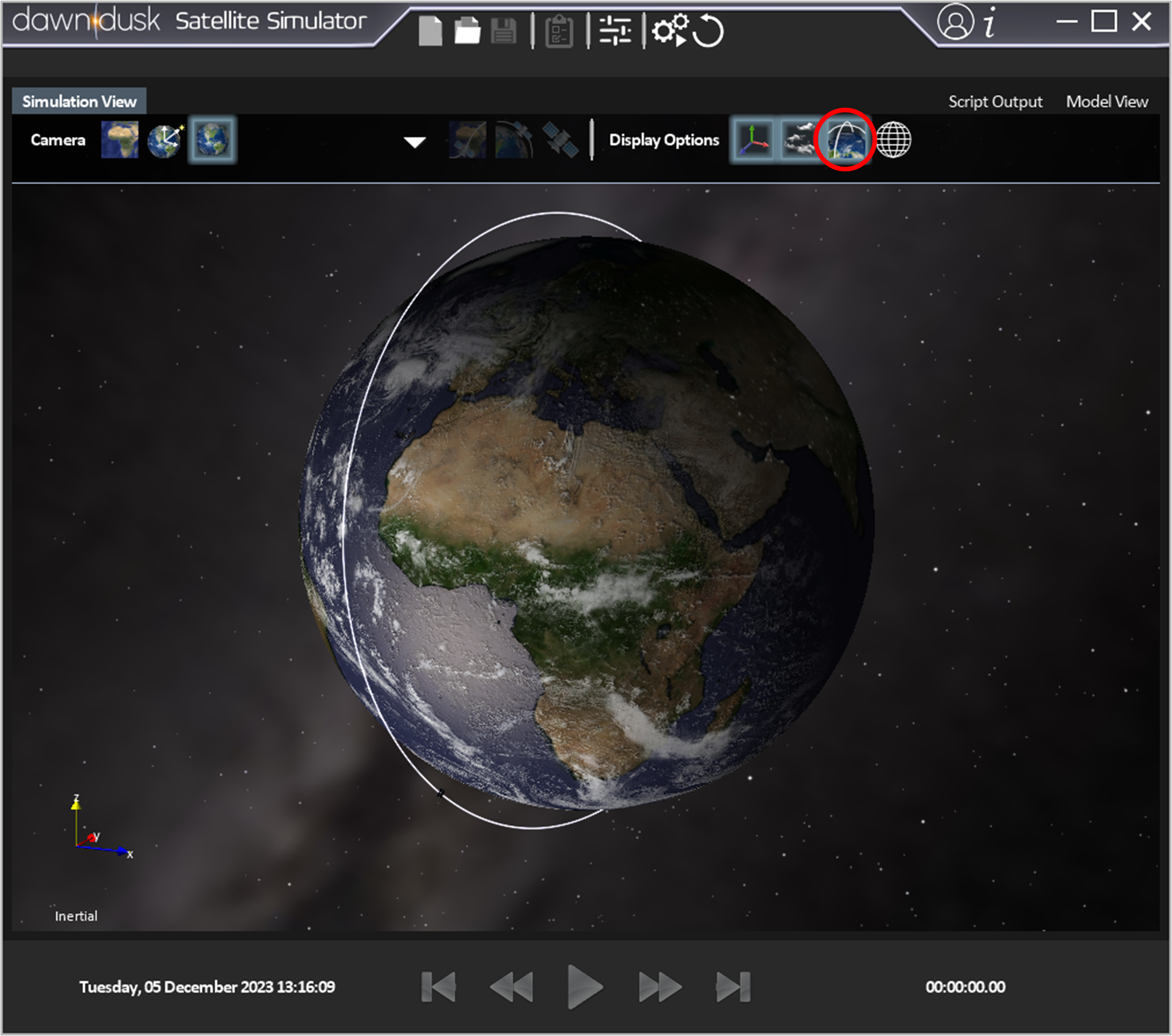Toggle latitude-longitude grid display option
1172x1036 pixels.
pyautogui.click(x=893, y=140)
